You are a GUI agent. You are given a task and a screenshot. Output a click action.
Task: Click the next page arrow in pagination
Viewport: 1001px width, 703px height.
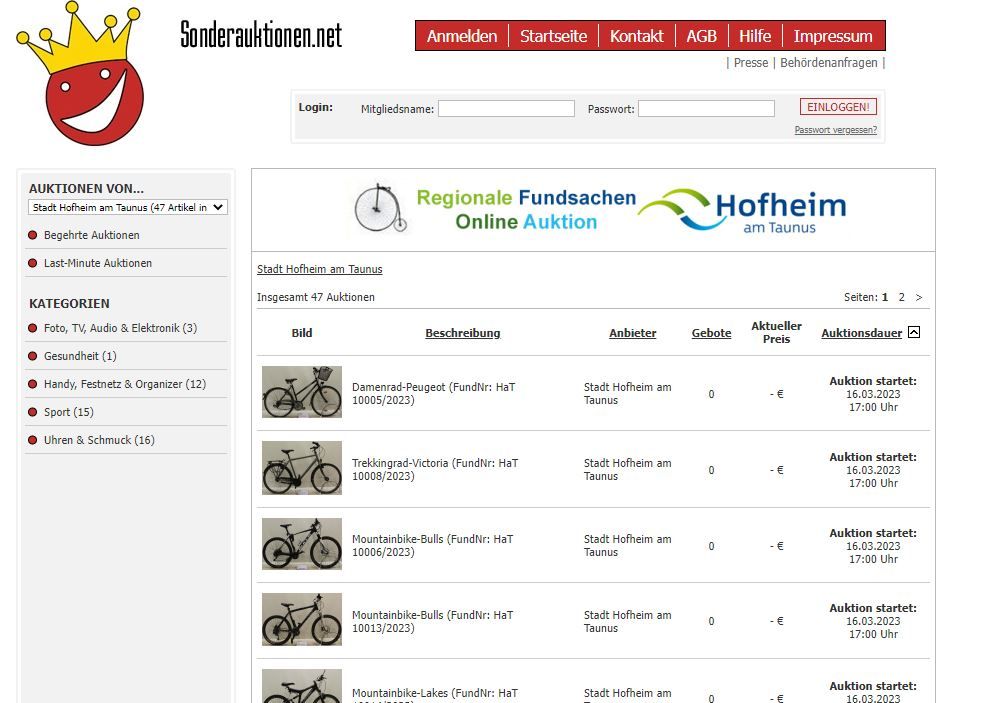[919, 297]
